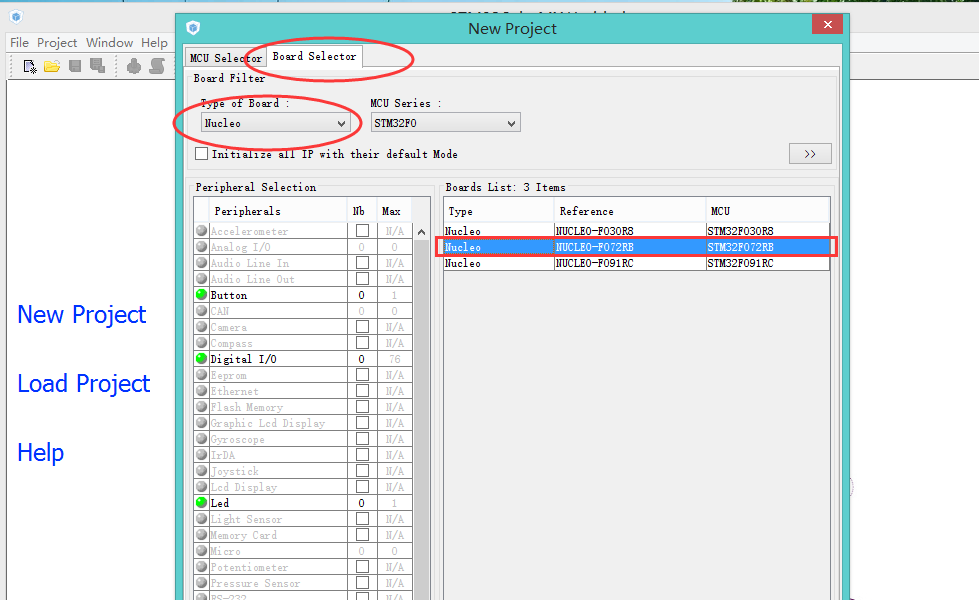Click the Generate Report scroll icon
The image size is (979, 600).
pos(157,66)
